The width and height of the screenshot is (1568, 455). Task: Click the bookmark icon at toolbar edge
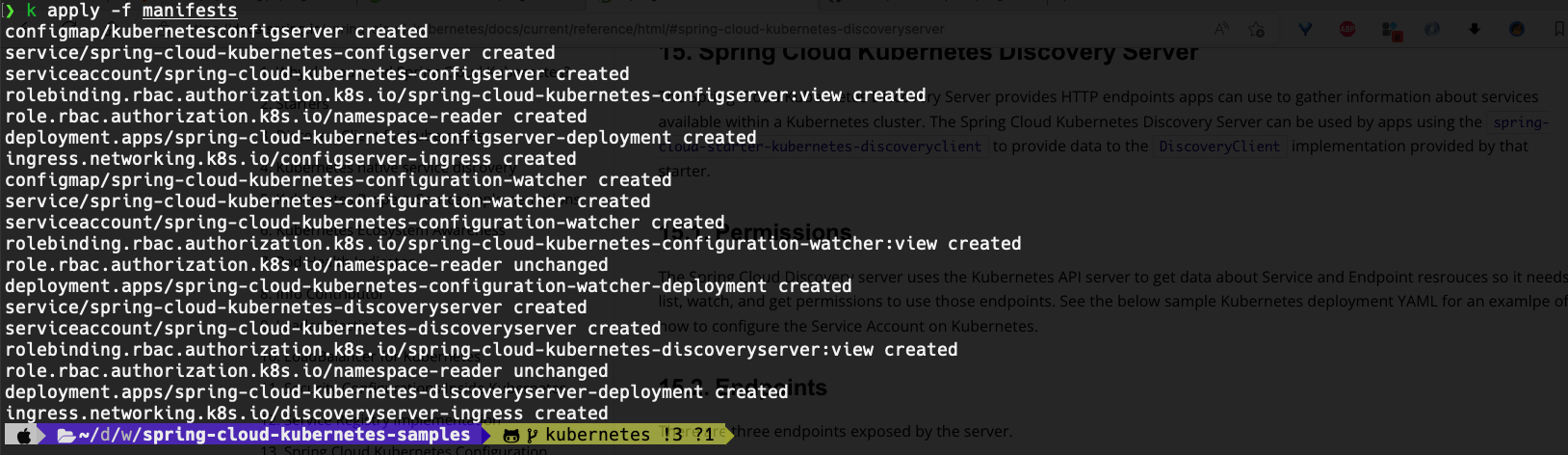point(1558,30)
